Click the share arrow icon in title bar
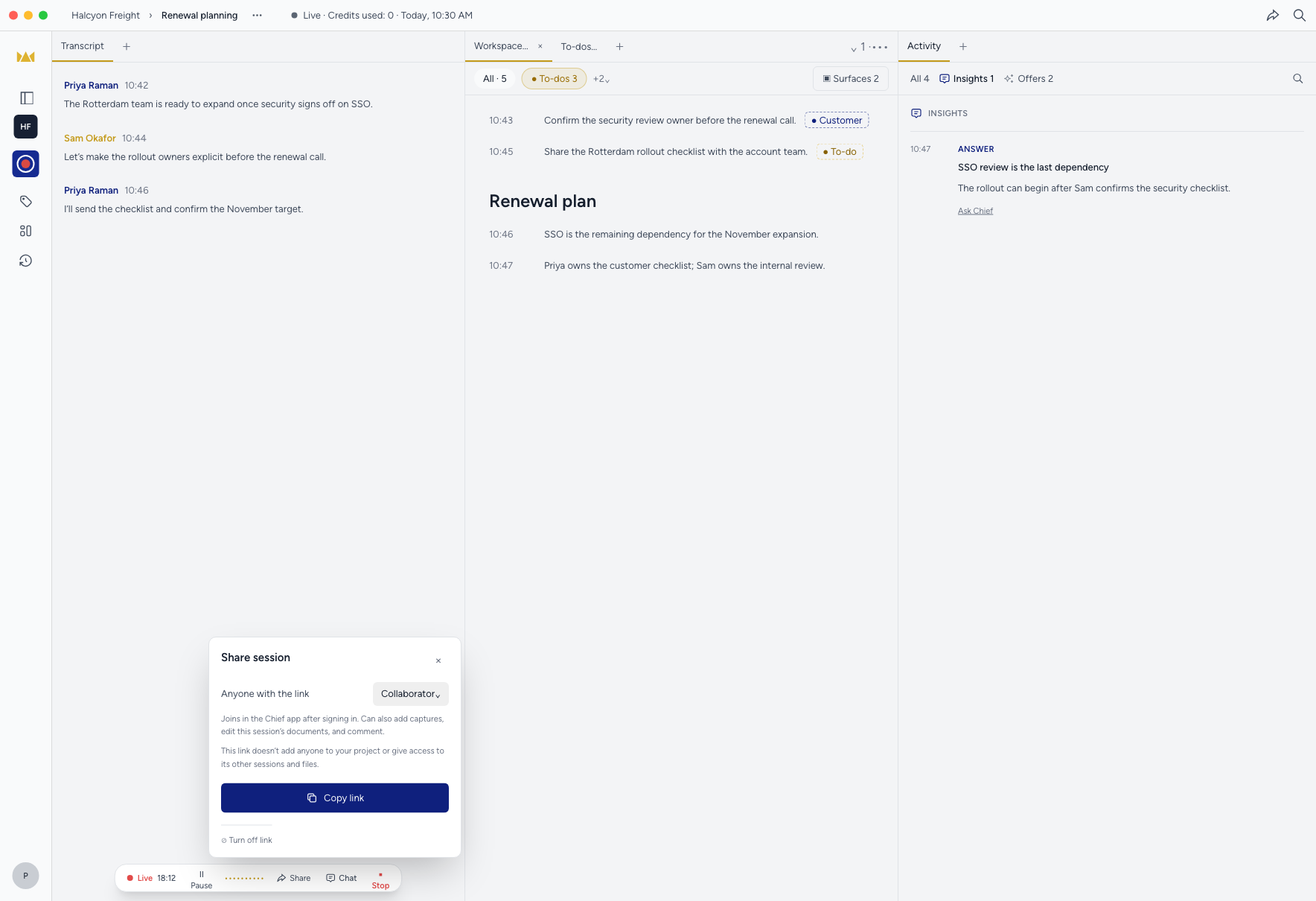Viewport: 1316px width, 901px height. pyautogui.click(x=1273, y=15)
